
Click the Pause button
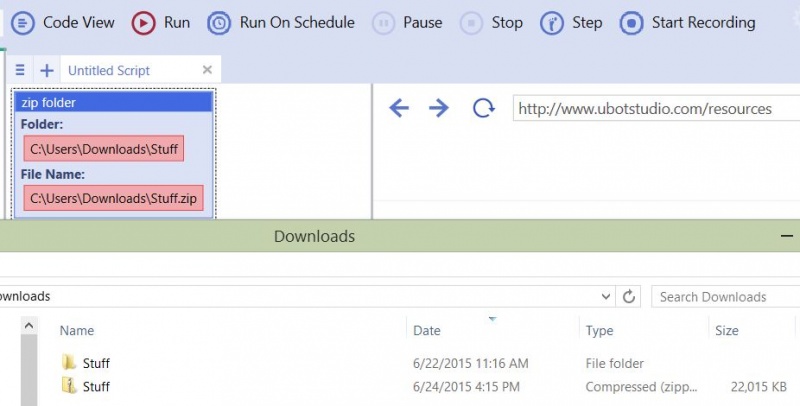[407, 23]
